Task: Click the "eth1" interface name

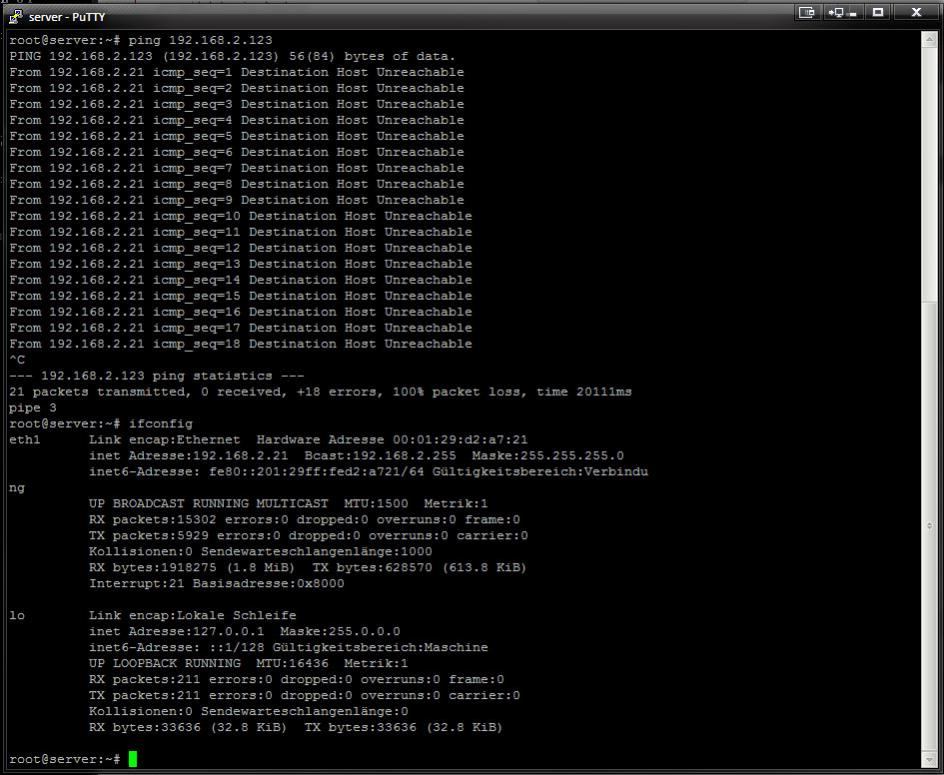Action: [25, 440]
